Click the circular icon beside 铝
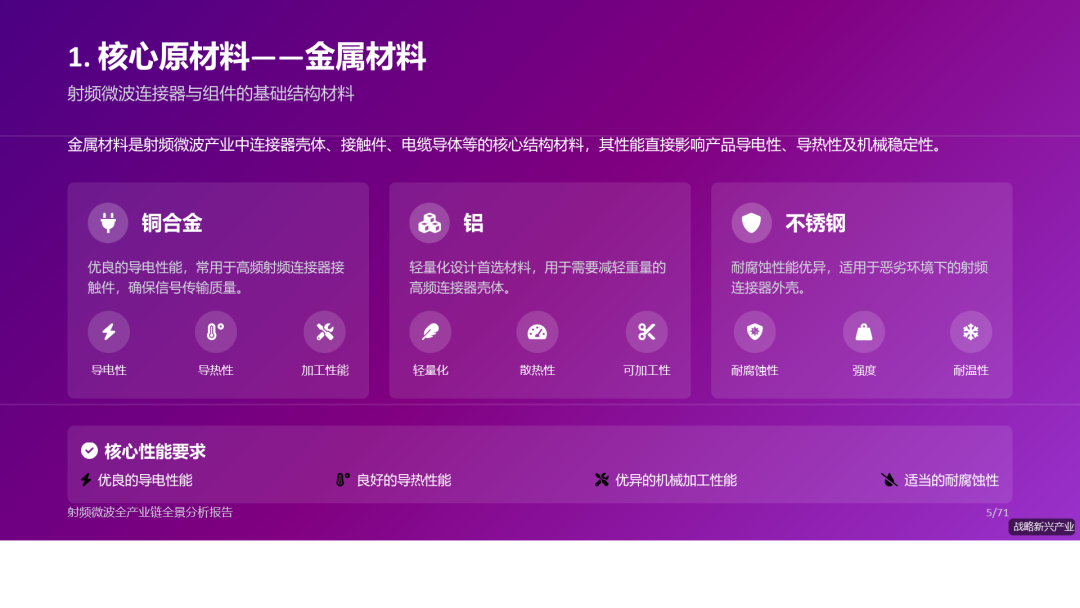 [x=430, y=223]
